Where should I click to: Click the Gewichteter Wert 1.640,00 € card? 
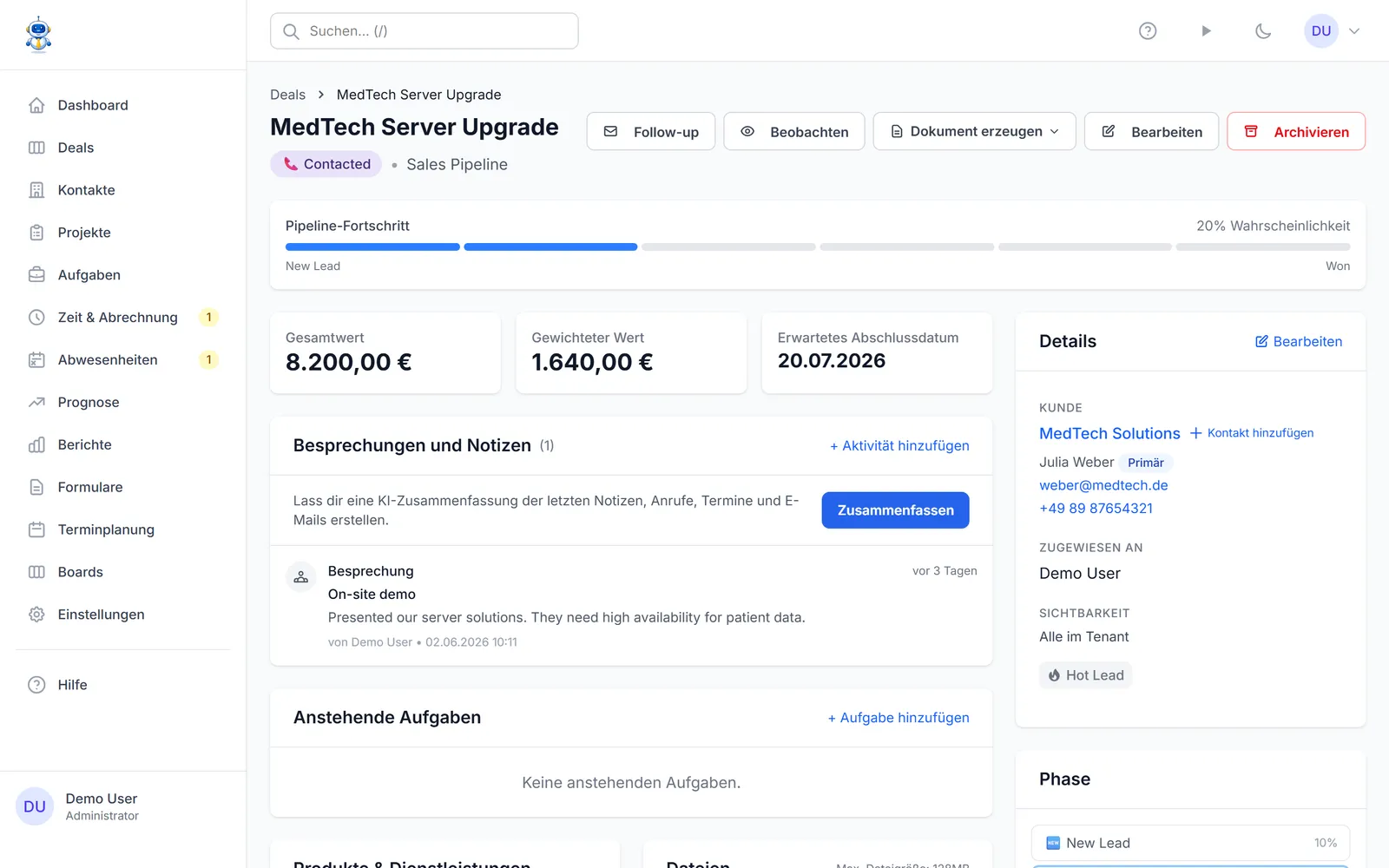pyautogui.click(x=631, y=353)
